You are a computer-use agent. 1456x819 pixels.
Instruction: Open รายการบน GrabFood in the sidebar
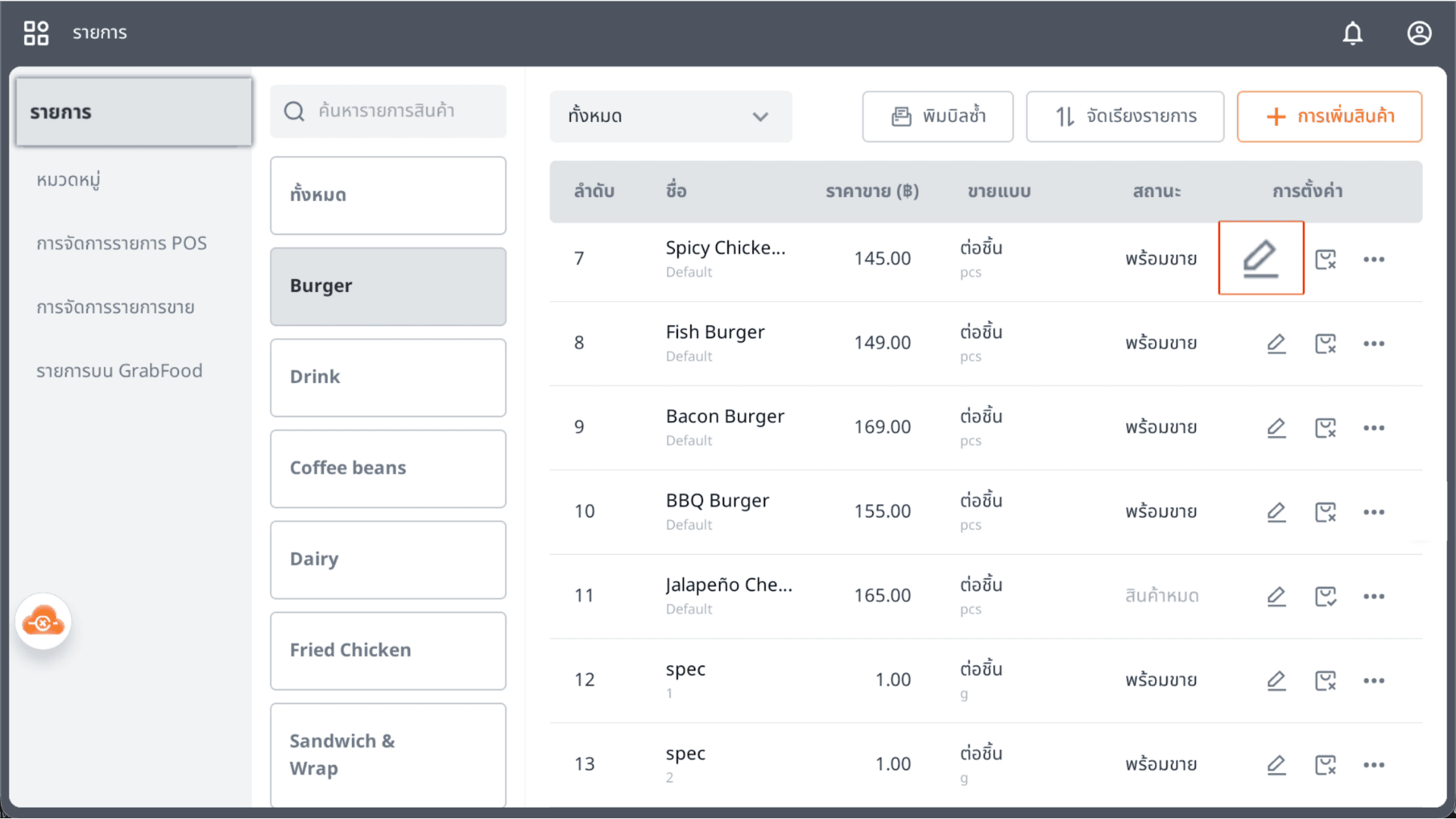point(119,371)
